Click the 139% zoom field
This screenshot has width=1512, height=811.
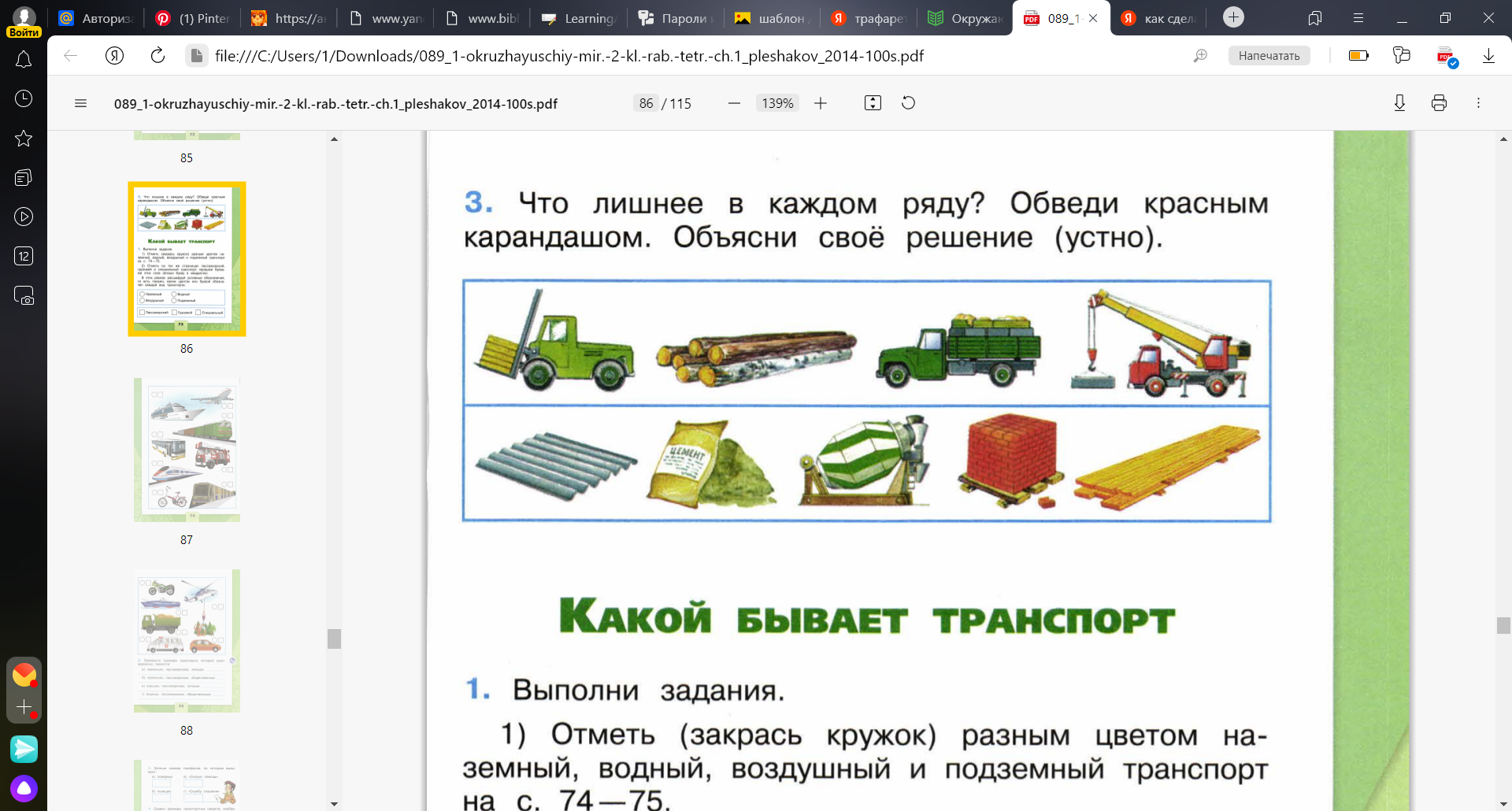[777, 103]
